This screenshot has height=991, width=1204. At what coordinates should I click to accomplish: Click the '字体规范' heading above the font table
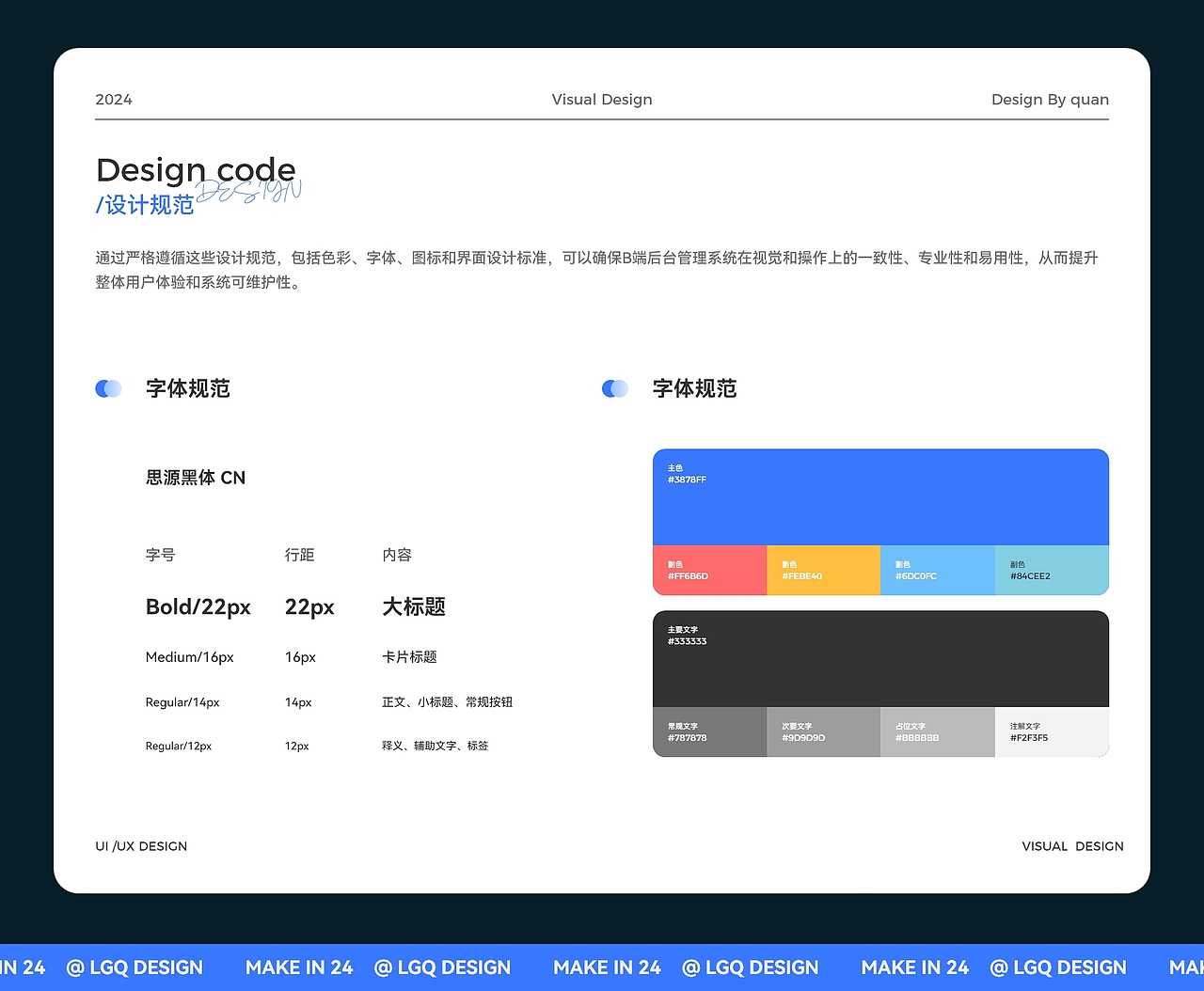(188, 388)
